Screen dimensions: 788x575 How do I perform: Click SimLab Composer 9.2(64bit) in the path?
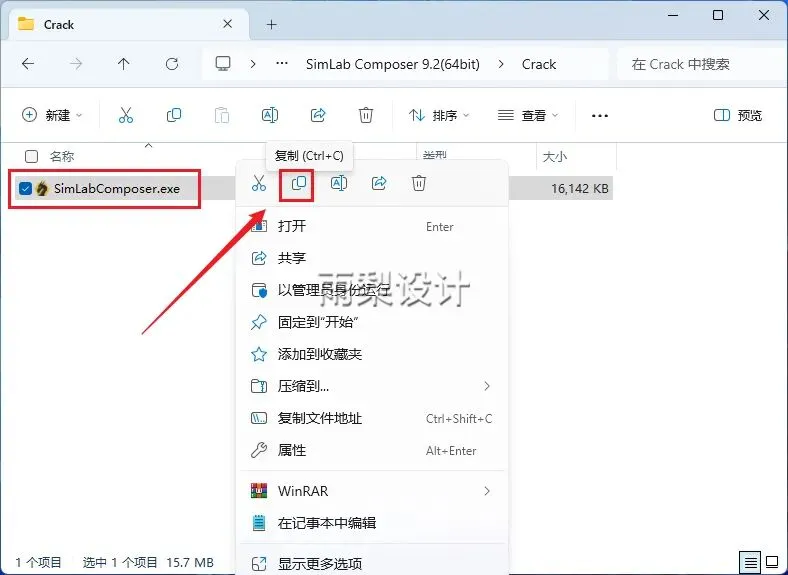[392, 64]
